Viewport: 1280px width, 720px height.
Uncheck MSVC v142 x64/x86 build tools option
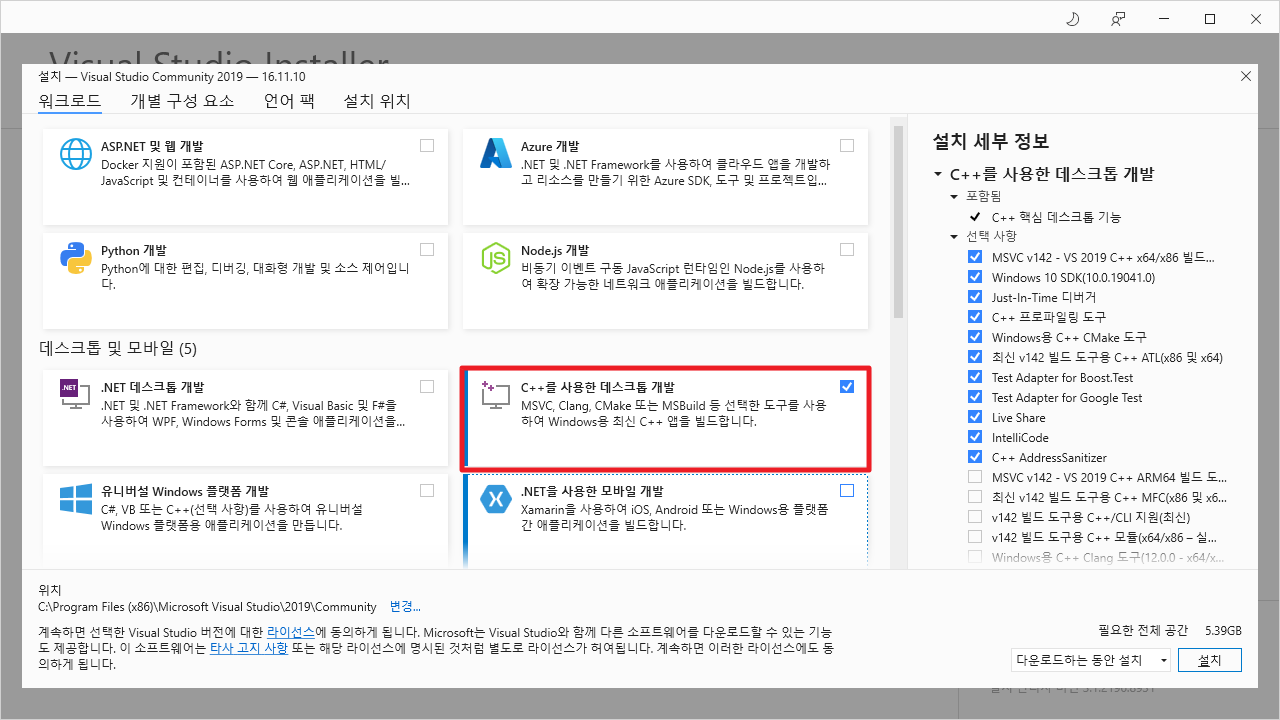pyautogui.click(x=975, y=257)
